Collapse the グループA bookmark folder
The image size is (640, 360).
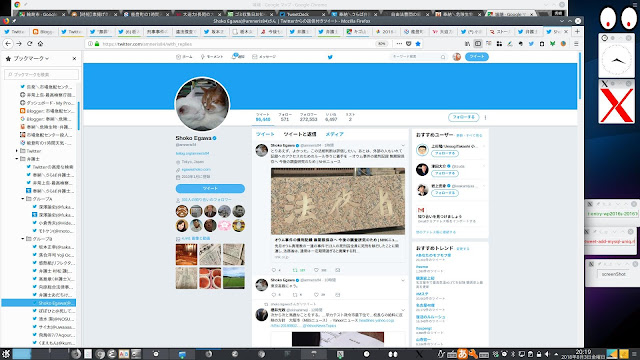click(23, 199)
